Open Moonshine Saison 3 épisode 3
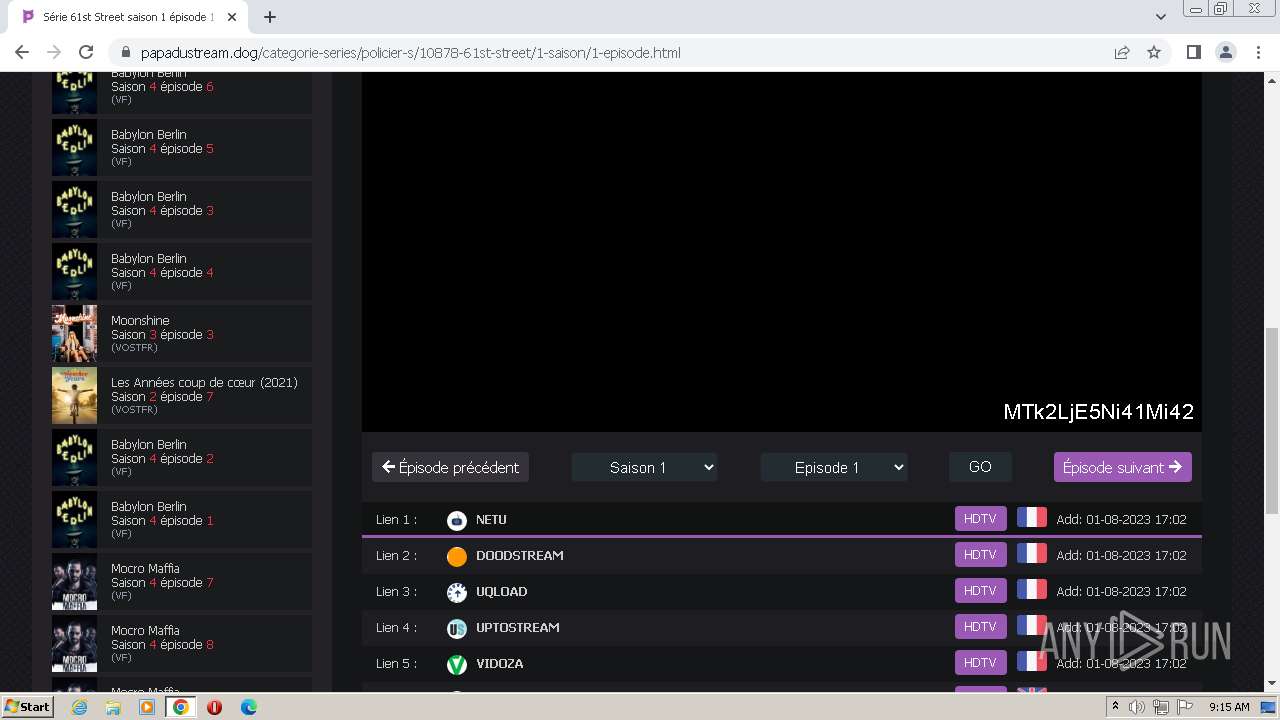Screen dimensions: 1280x720 (182, 333)
